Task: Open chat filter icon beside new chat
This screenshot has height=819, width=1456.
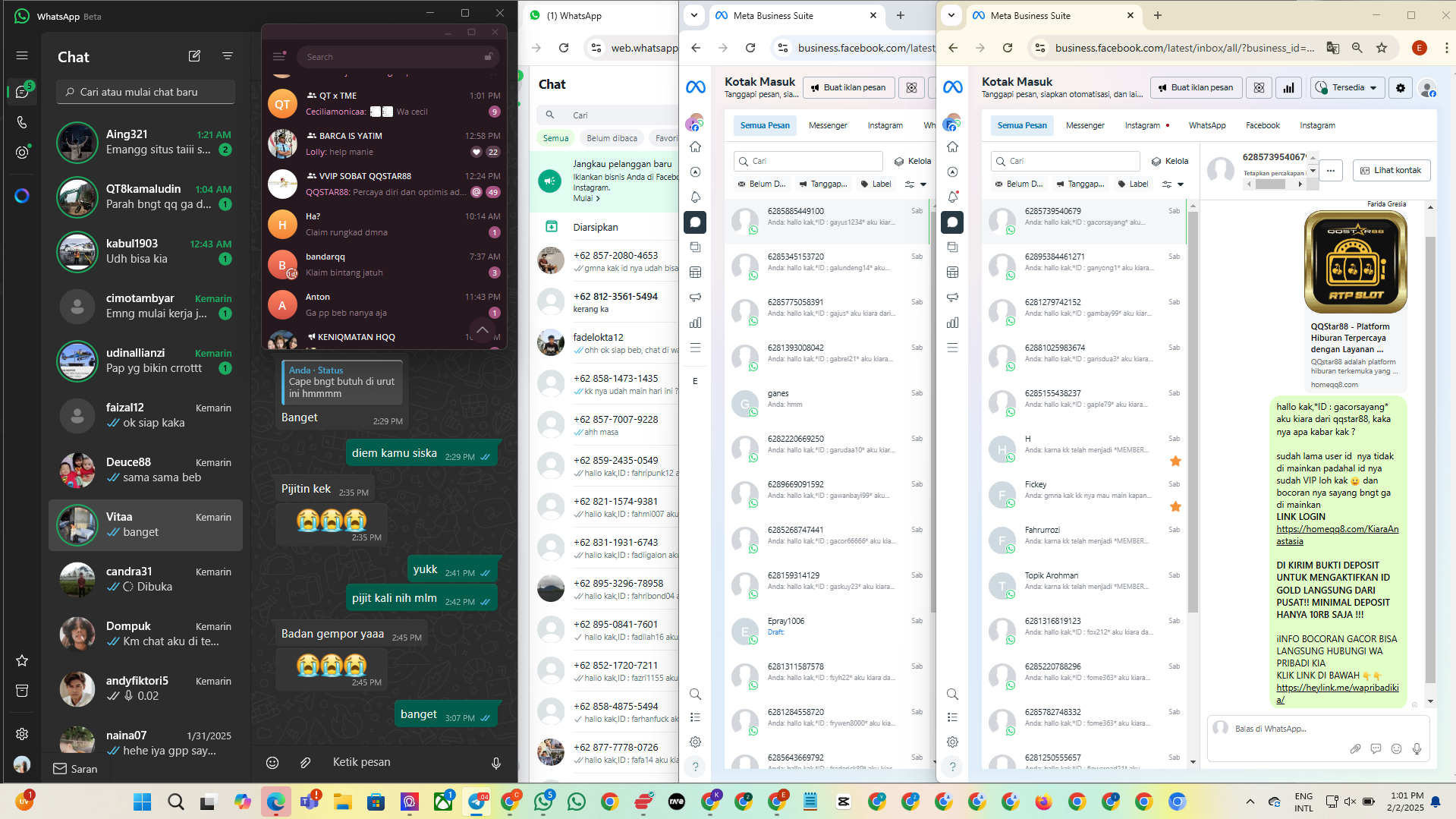Action: tap(228, 56)
